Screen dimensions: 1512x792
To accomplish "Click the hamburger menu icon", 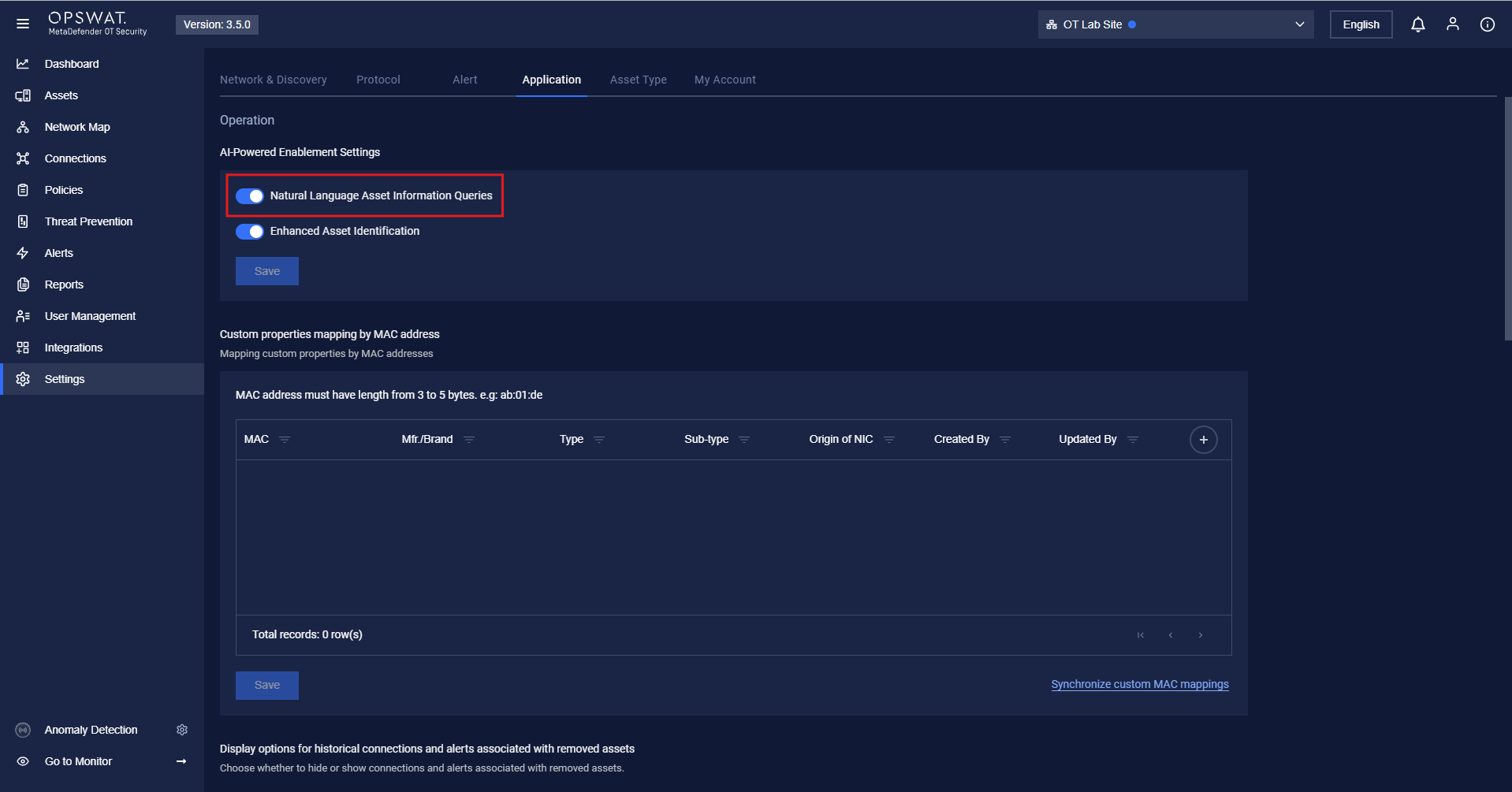I will (x=23, y=24).
